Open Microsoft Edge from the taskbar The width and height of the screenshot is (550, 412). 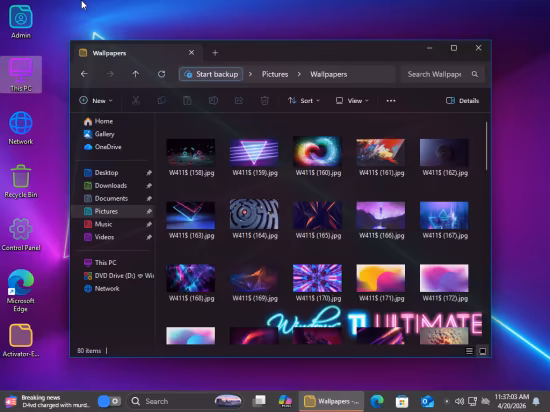(x=377, y=401)
